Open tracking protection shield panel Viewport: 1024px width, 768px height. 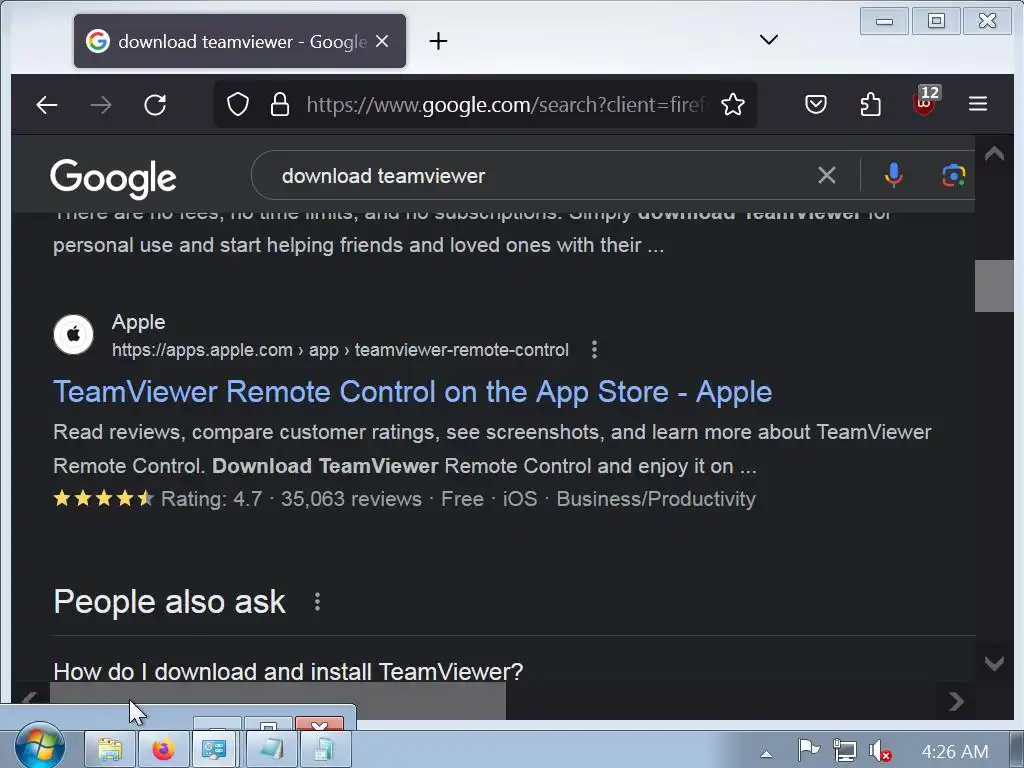pos(238,104)
